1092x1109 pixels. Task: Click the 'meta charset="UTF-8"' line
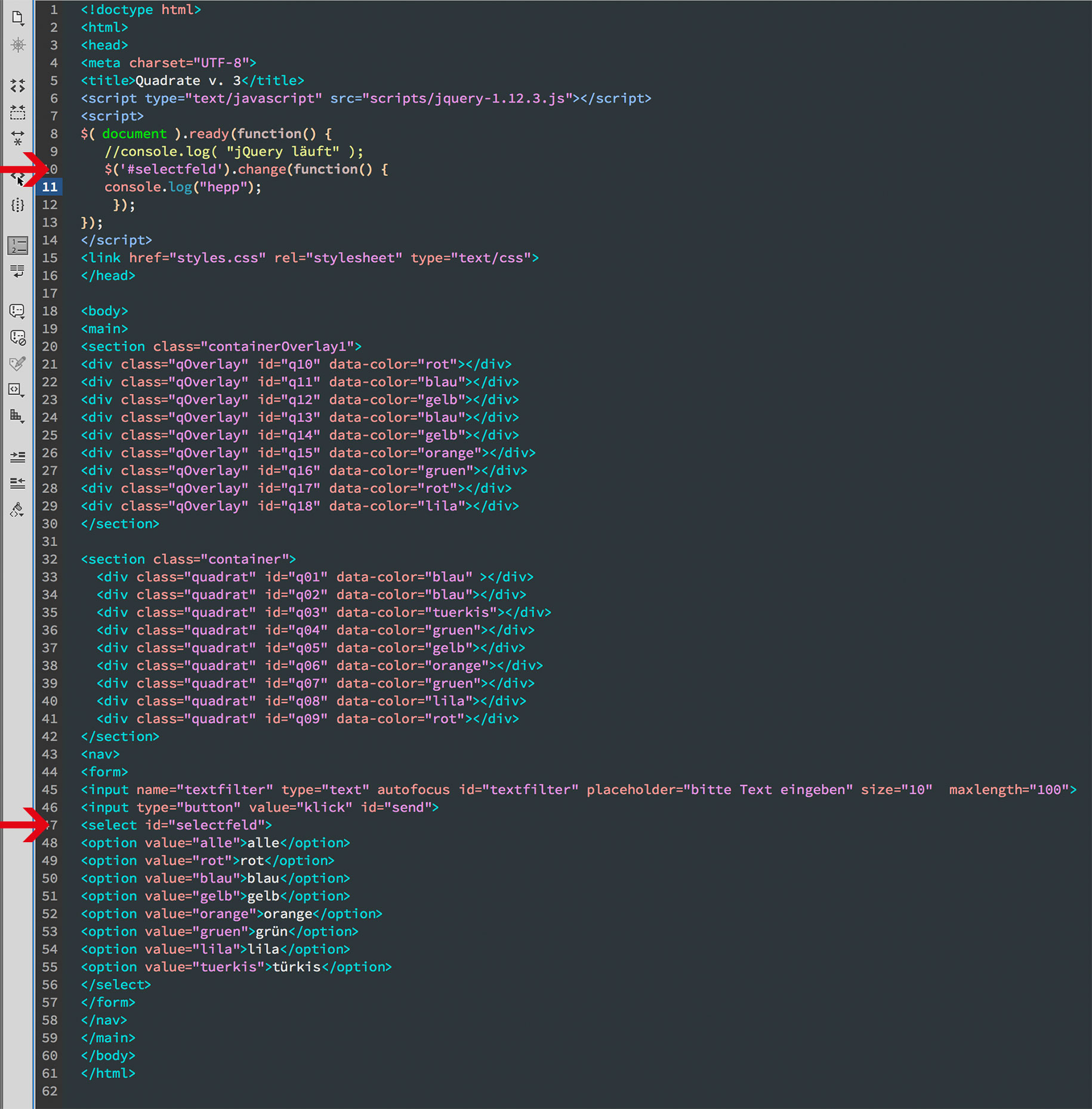click(168, 63)
